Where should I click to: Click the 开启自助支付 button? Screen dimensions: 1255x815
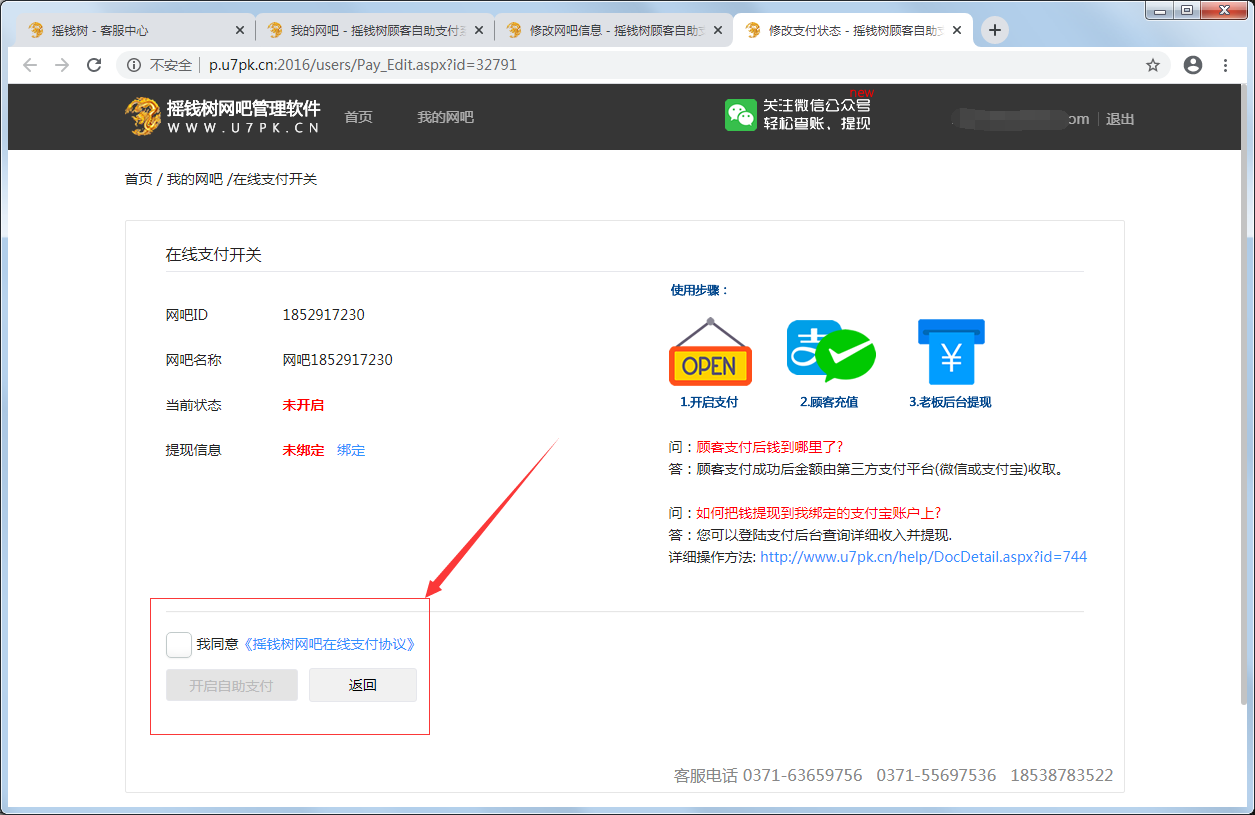[231, 686]
